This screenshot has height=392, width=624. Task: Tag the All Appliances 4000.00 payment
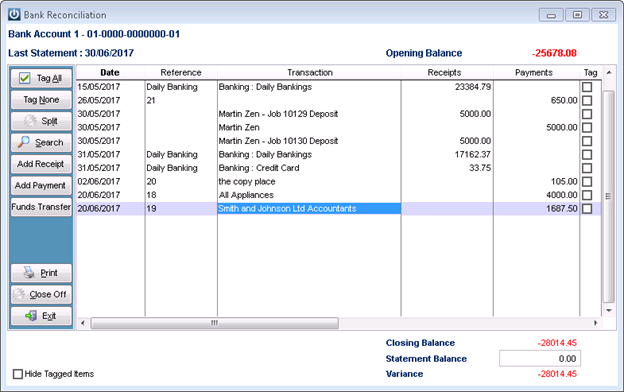coord(587,195)
